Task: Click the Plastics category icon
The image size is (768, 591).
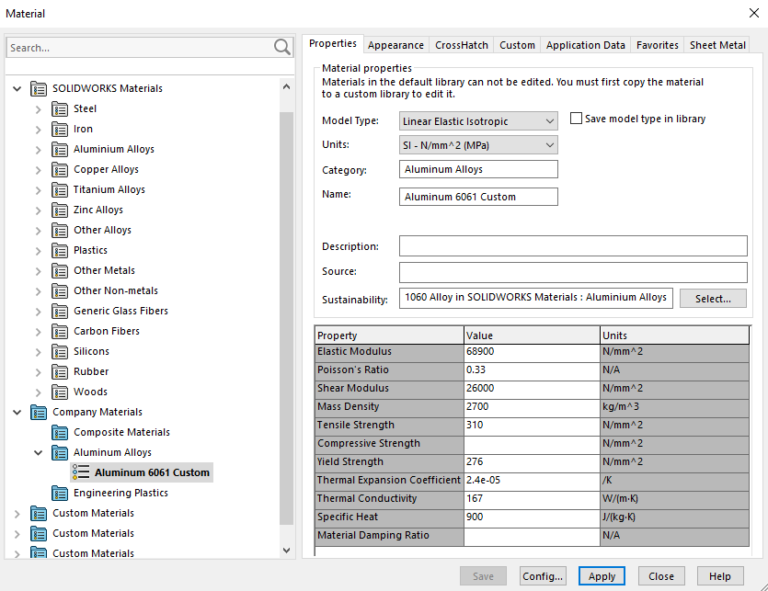Action: pos(60,250)
